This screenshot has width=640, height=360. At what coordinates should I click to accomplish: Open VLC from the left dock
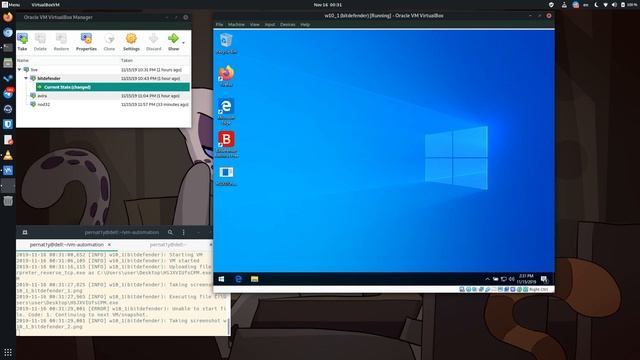[8, 155]
